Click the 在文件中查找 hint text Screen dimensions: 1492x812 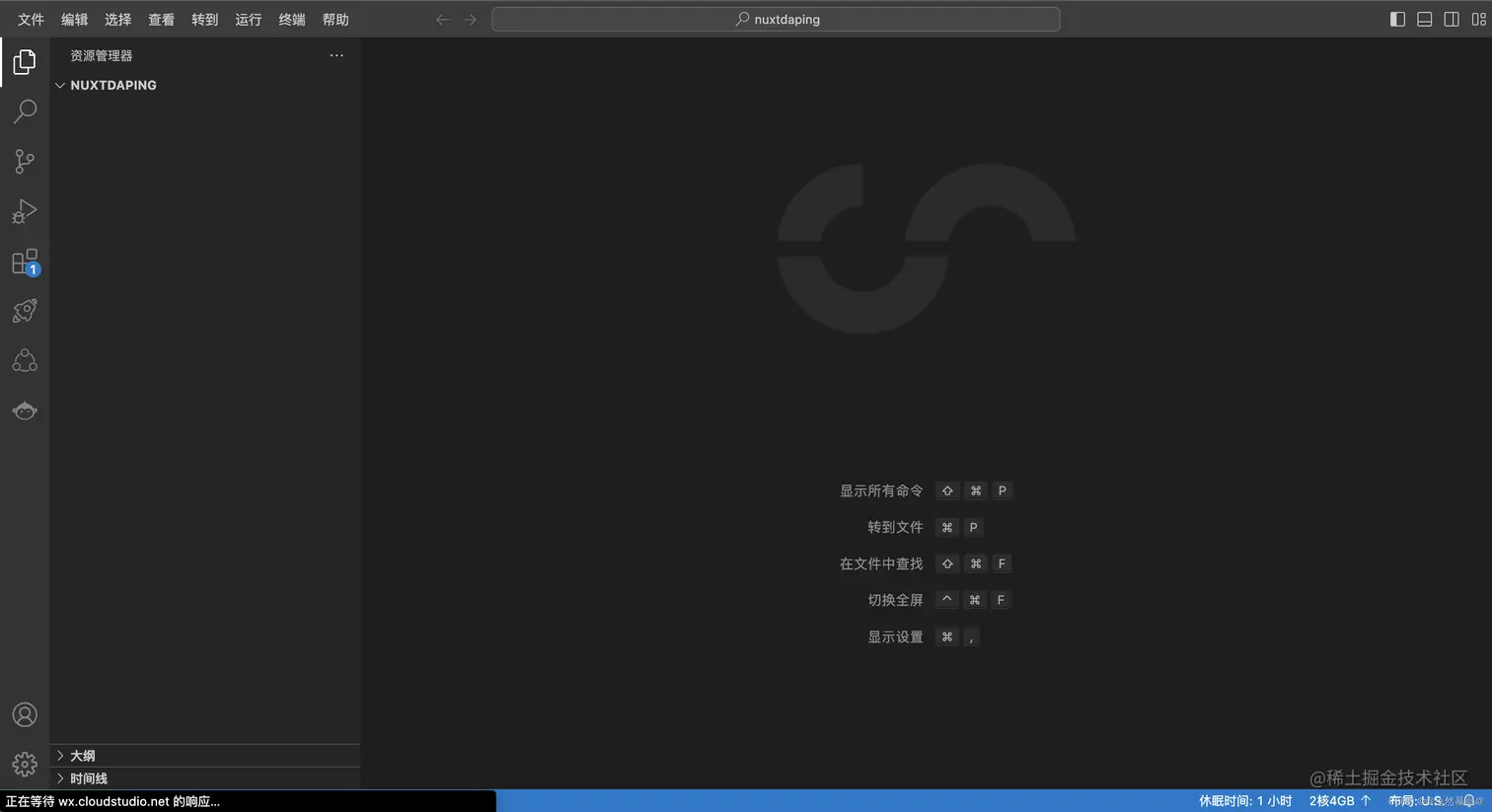pos(881,563)
